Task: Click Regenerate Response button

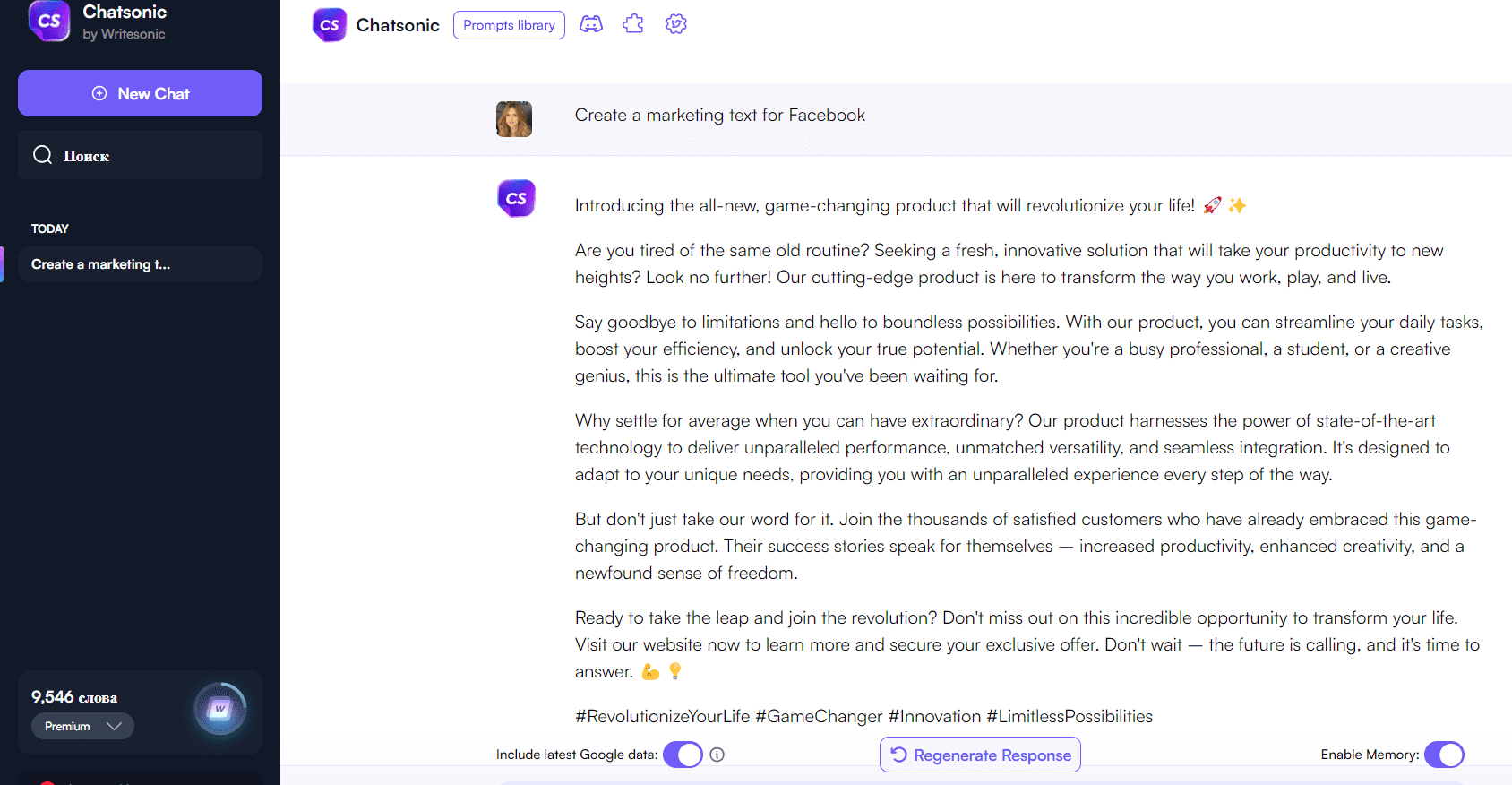Action: click(980, 755)
